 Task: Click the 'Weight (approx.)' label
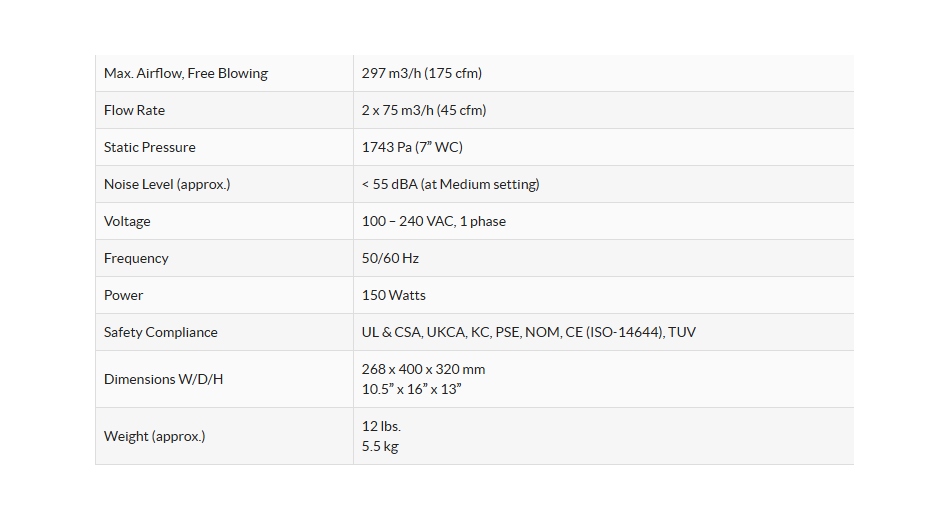click(x=154, y=436)
